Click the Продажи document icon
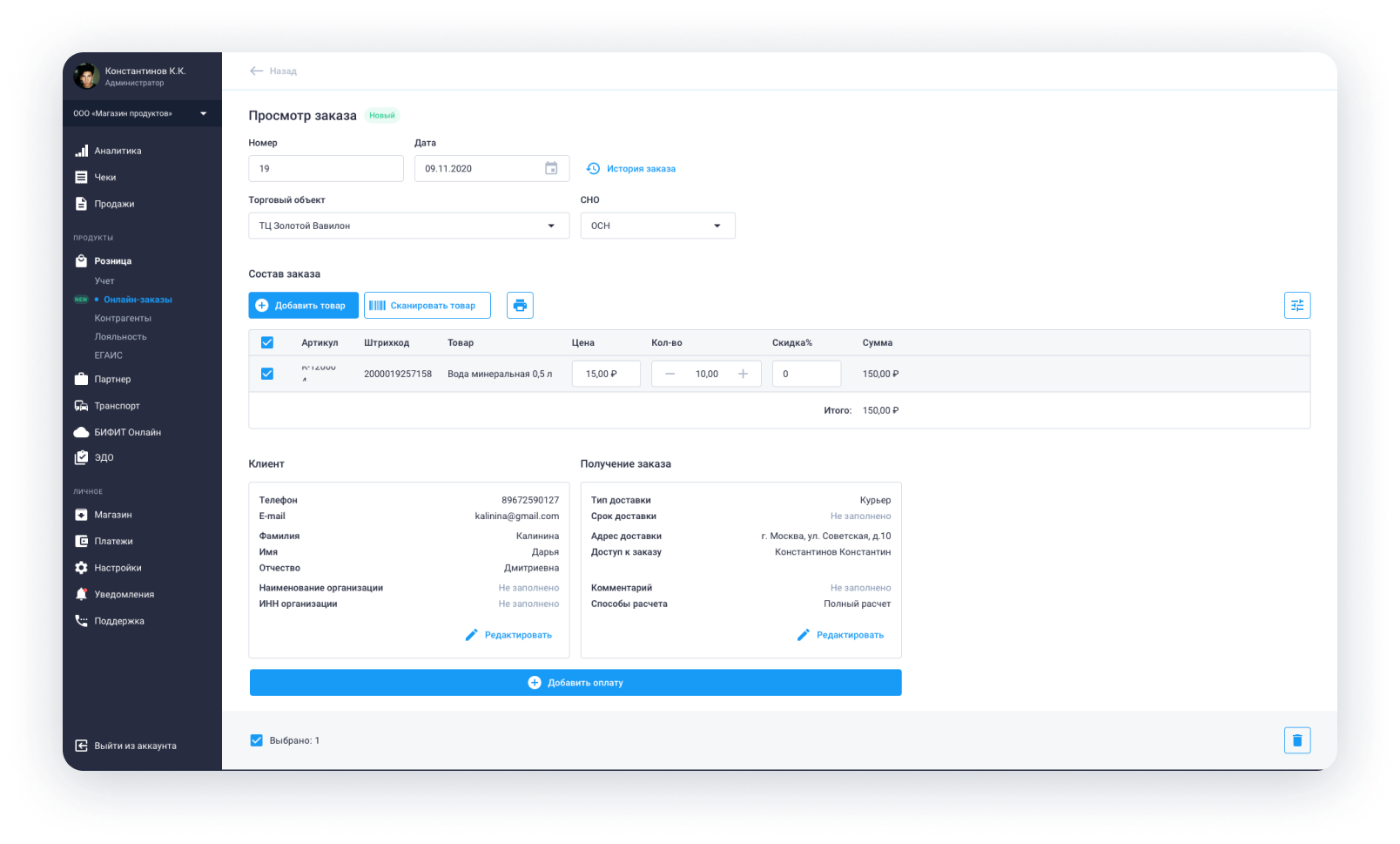Screen dimensions: 1400x844 81,204
